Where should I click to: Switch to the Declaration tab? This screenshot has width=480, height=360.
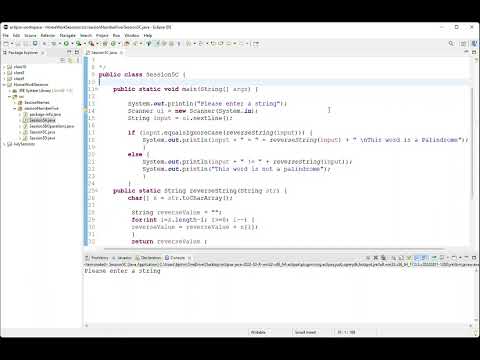(x=148, y=258)
